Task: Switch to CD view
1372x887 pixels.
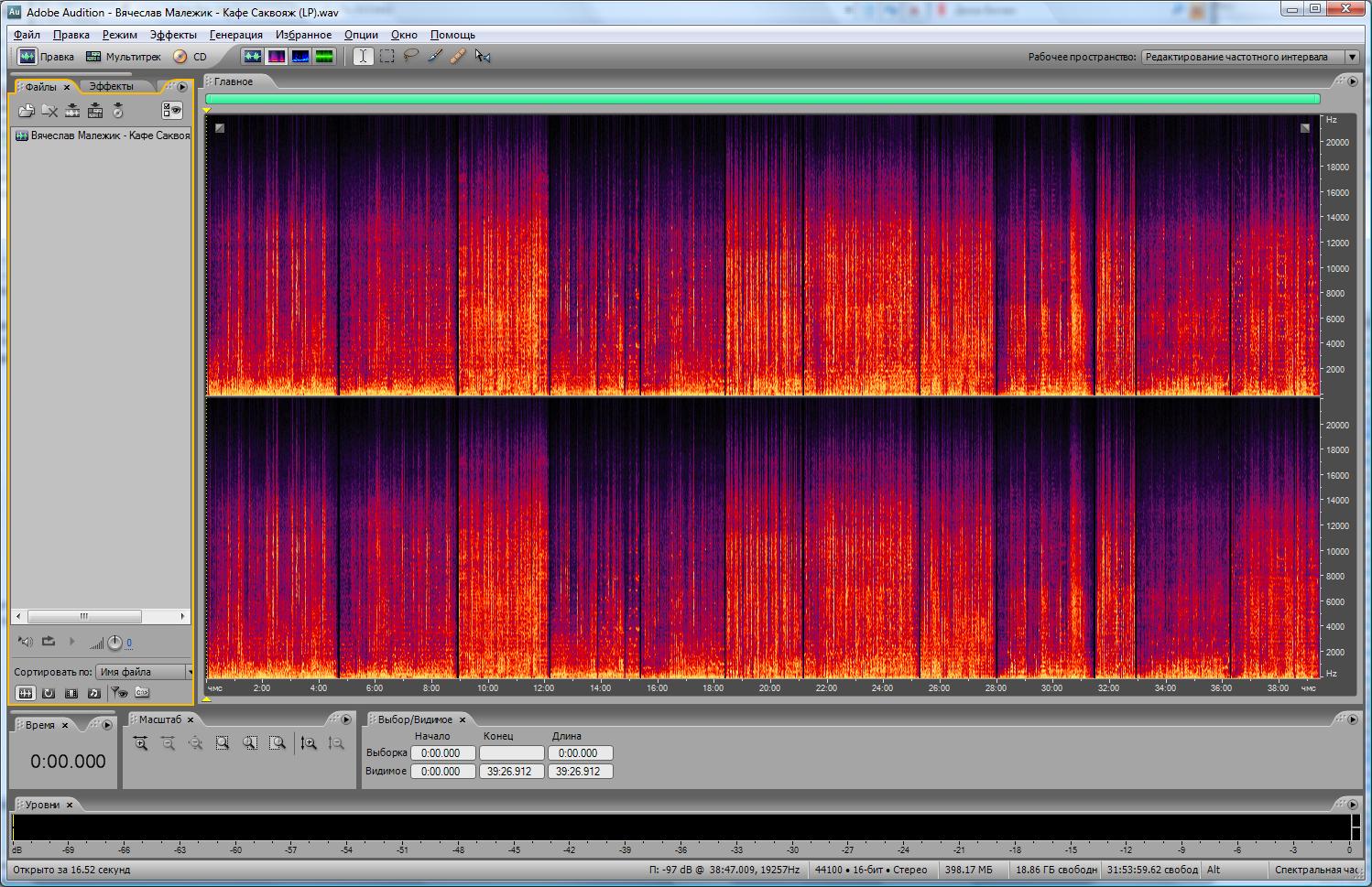Action: pos(191,57)
